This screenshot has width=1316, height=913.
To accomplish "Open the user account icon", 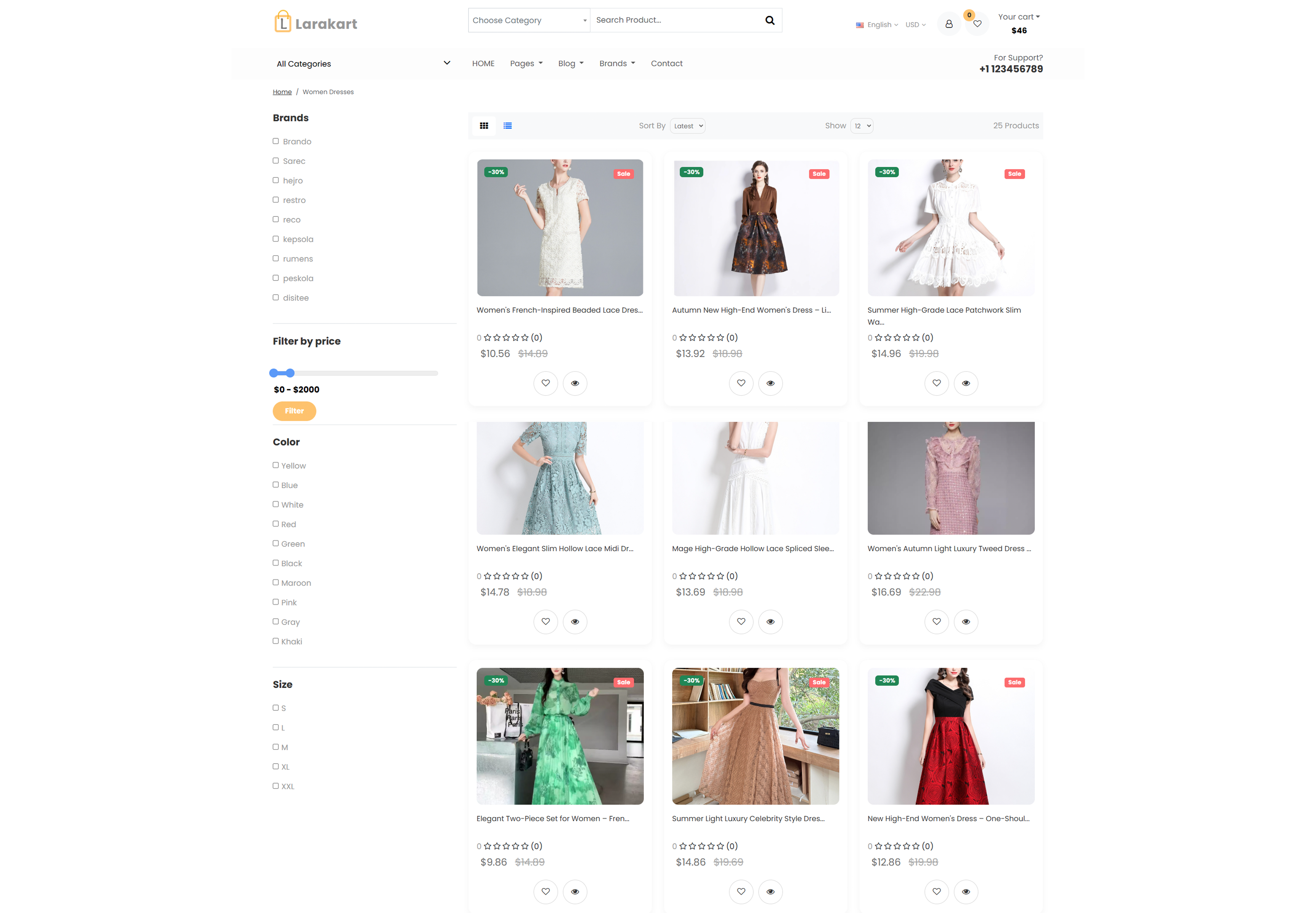I will point(948,24).
